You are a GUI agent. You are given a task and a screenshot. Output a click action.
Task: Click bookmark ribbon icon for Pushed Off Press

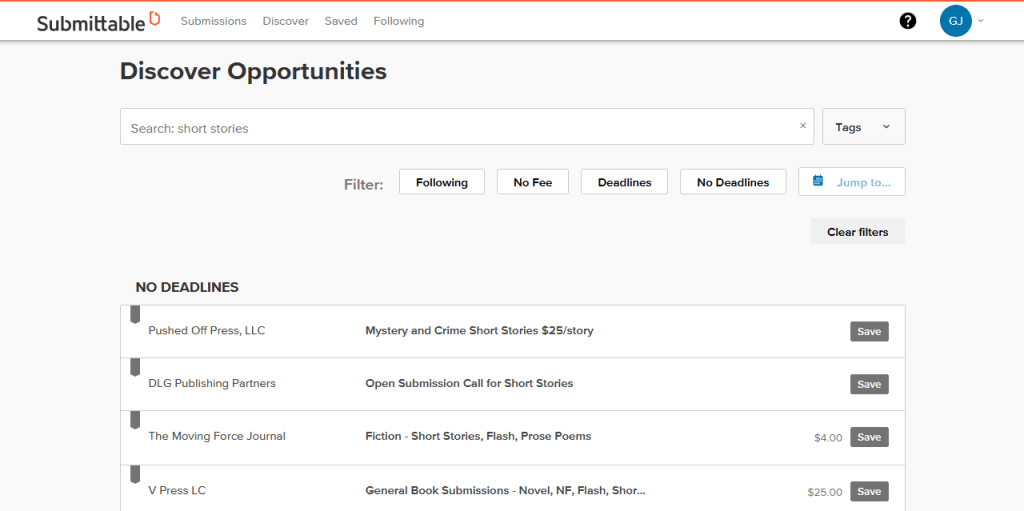135,314
